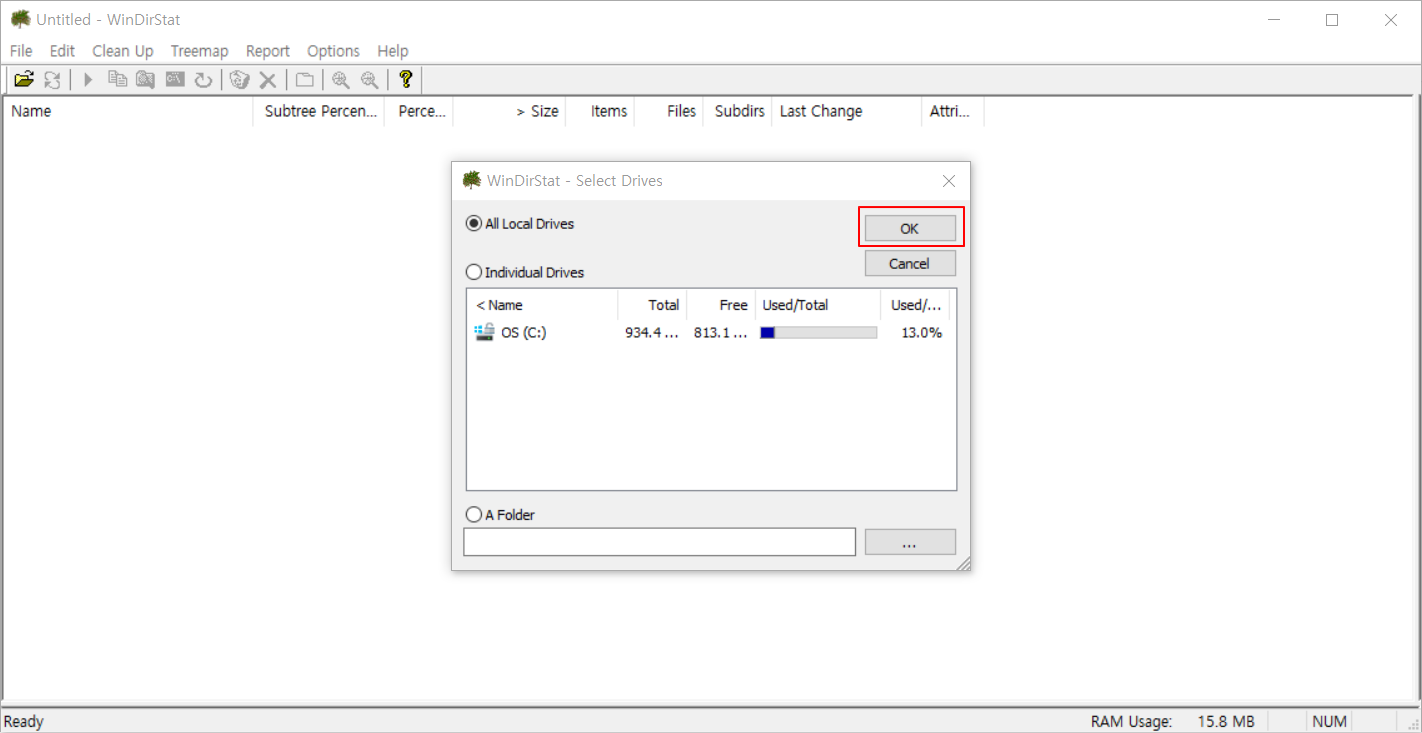Click the Subdirs column header
Image resolution: width=1422 pixels, height=733 pixels.
[x=738, y=111]
